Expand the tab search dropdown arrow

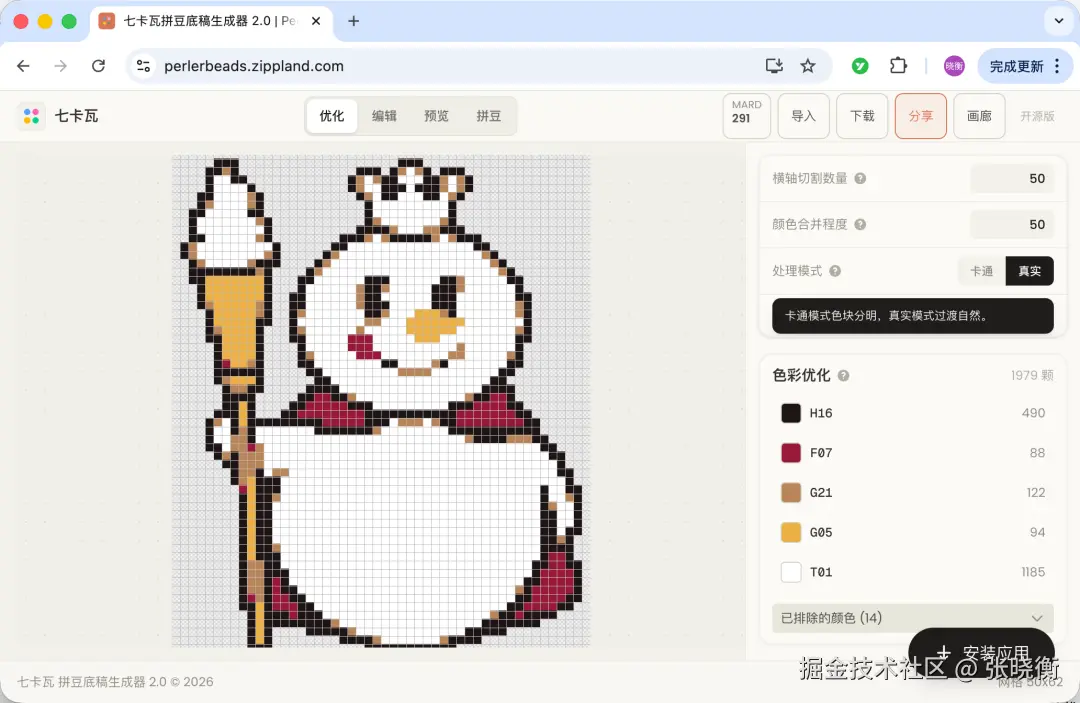tap(1059, 21)
